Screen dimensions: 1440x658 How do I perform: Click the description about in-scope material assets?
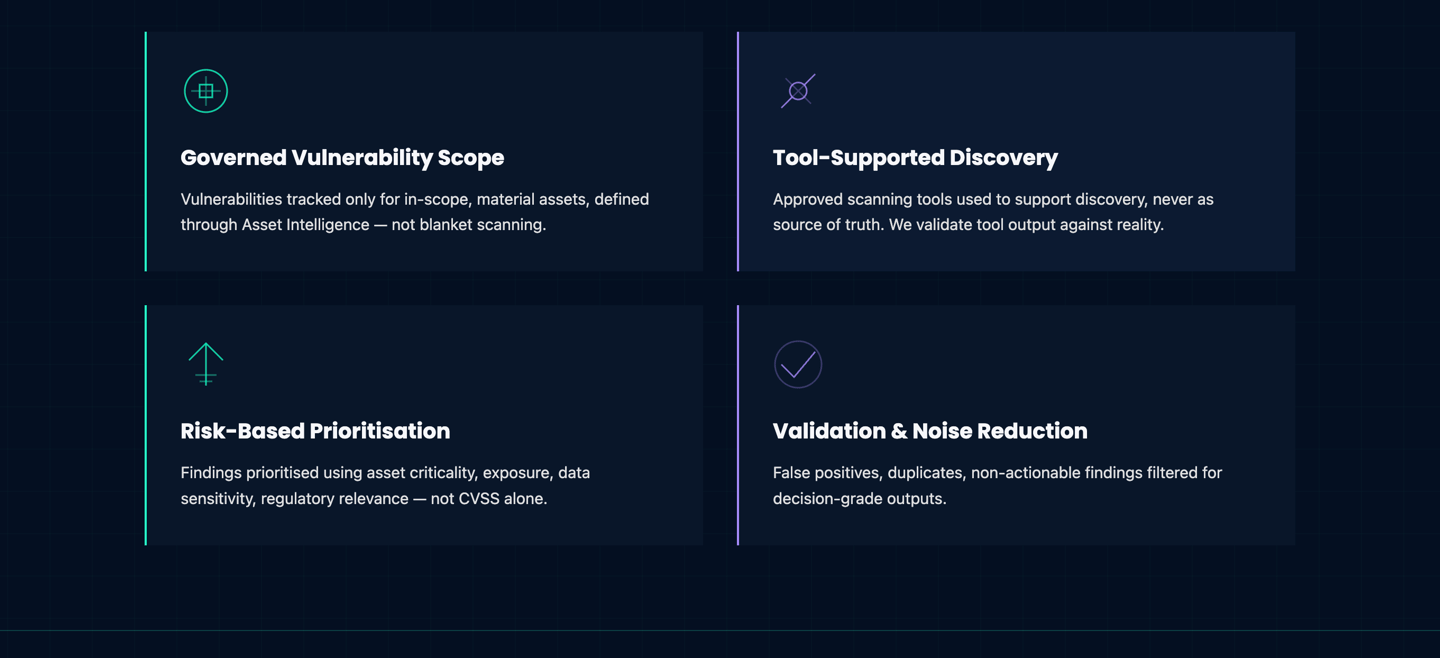tap(415, 212)
